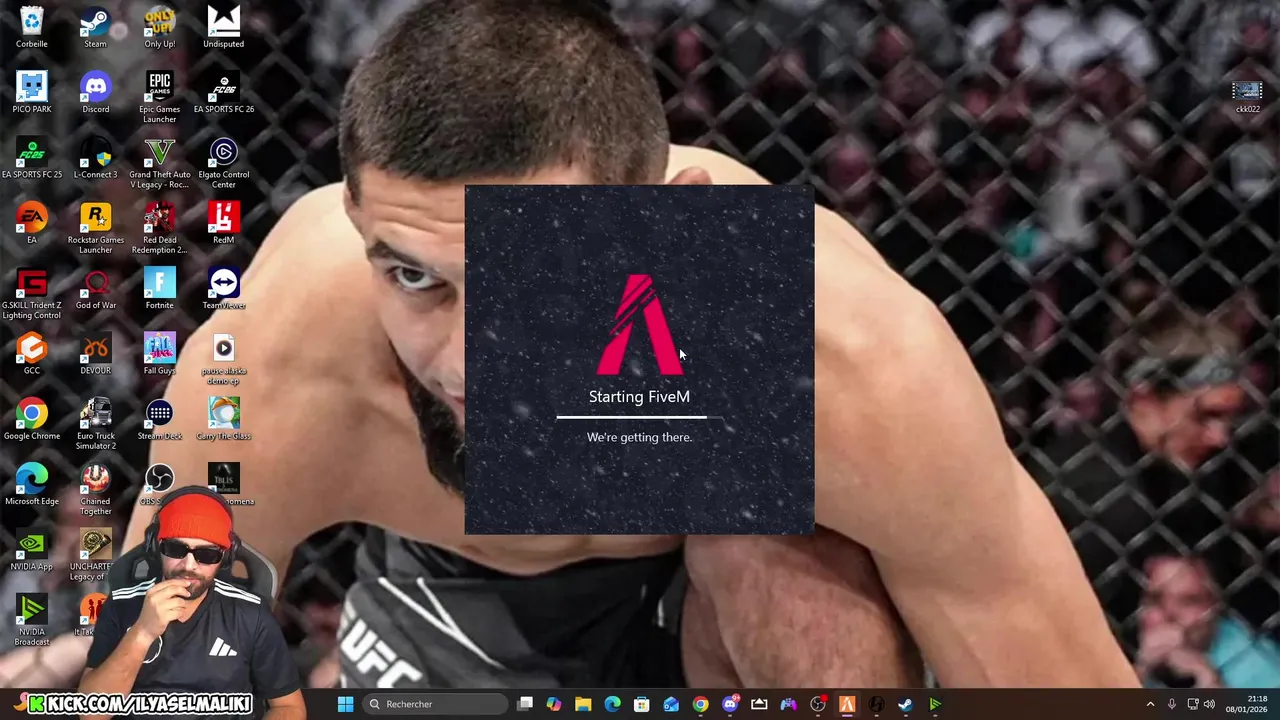The image size is (1280, 720).
Task: Open the RedM desktop shortcut
Action: pyautogui.click(x=224, y=222)
